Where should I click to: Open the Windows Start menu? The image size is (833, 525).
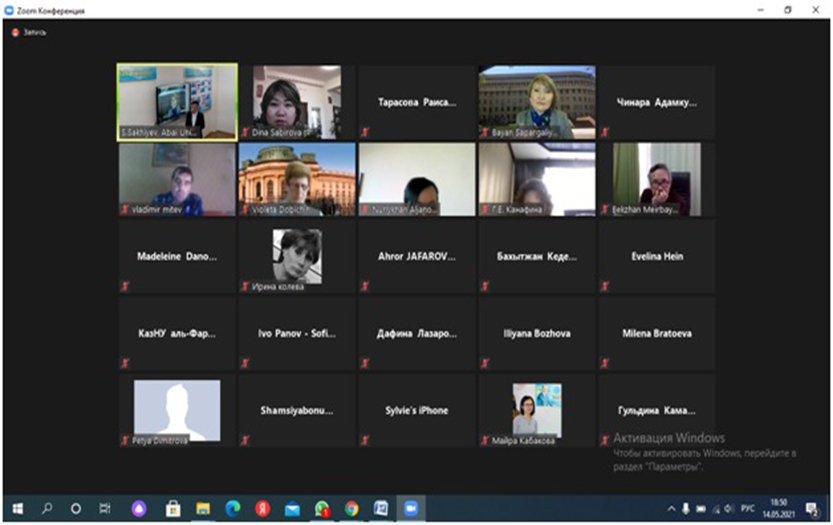pos(16,508)
